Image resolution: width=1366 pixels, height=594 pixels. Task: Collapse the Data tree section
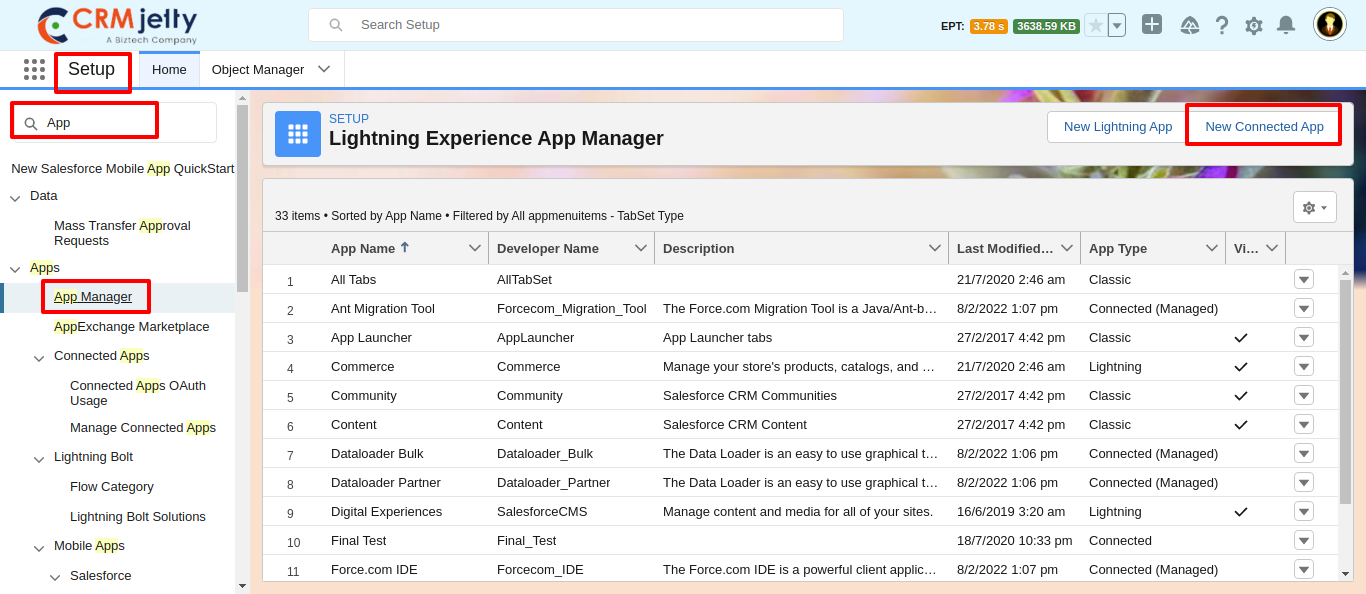(15, 197)
